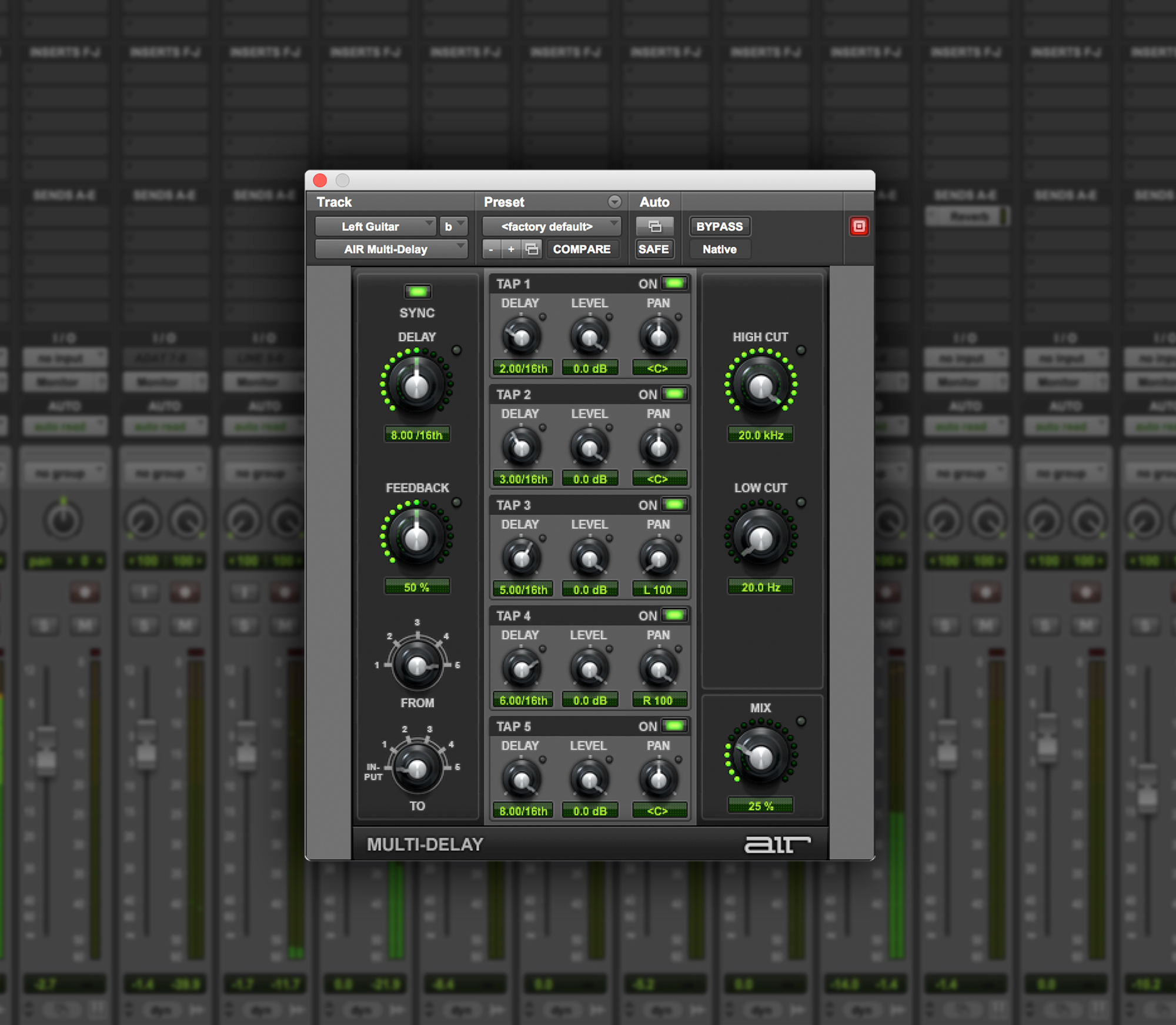Viewport: 1176px width, 1025px height.
Task: Open the Left Guitar track selector
Action: (x=375, y=226)
